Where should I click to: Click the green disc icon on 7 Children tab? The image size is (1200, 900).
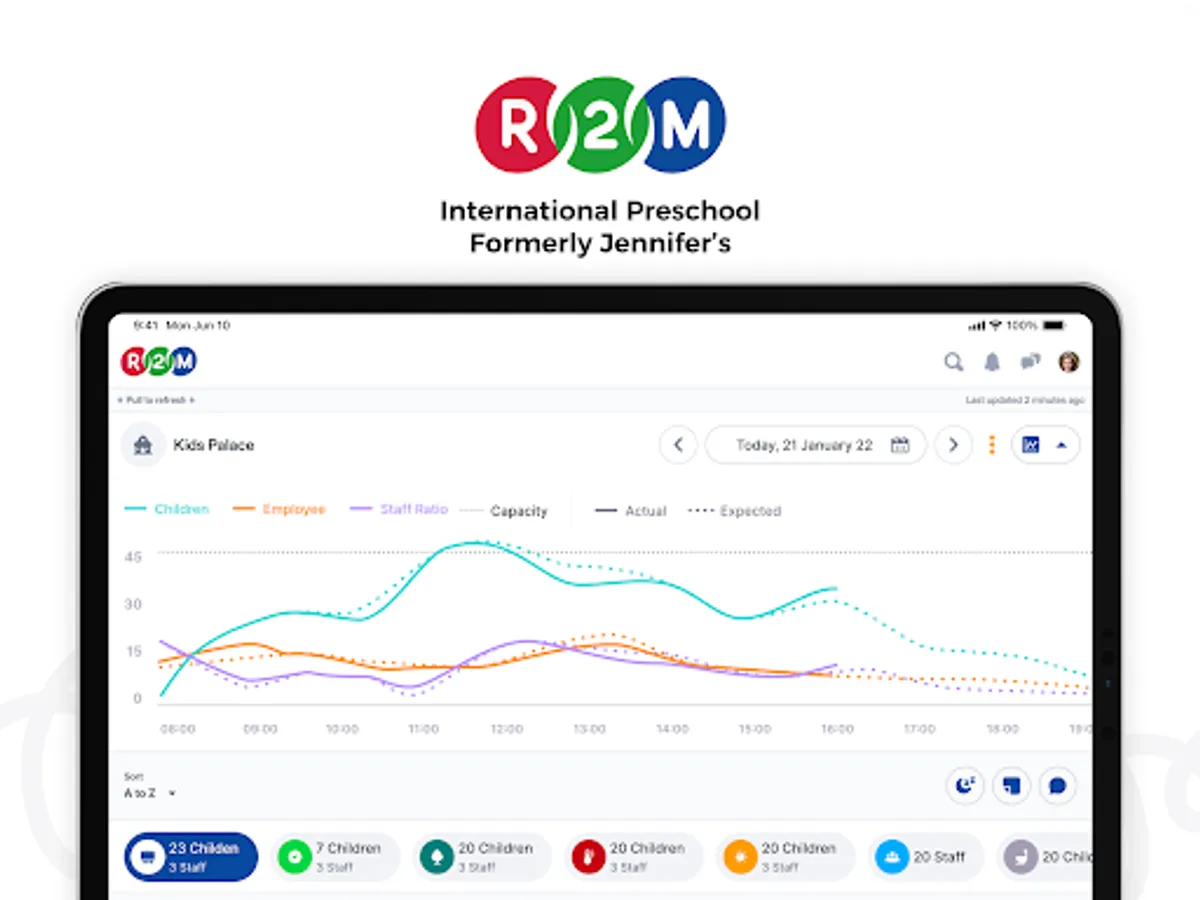coord(294,857)
